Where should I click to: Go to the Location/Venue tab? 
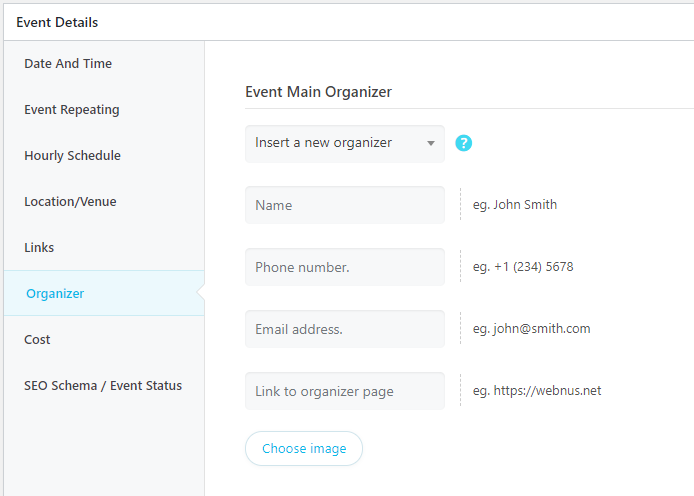point(70,202)
